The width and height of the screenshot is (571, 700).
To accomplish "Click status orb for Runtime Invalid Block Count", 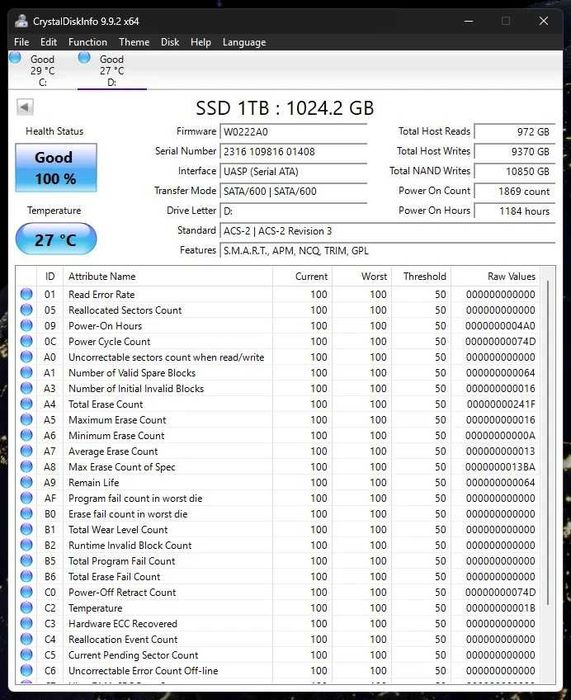I will 26,545.
